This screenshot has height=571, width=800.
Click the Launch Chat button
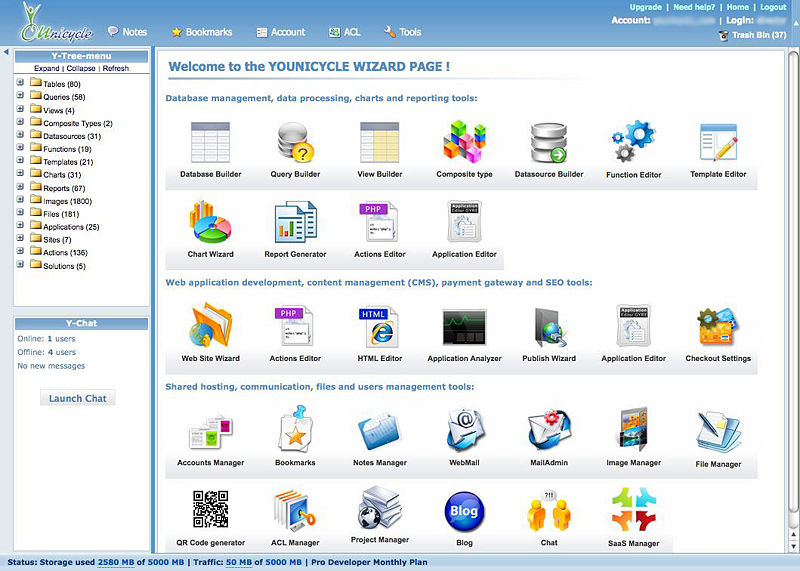(x=78, y=398)
